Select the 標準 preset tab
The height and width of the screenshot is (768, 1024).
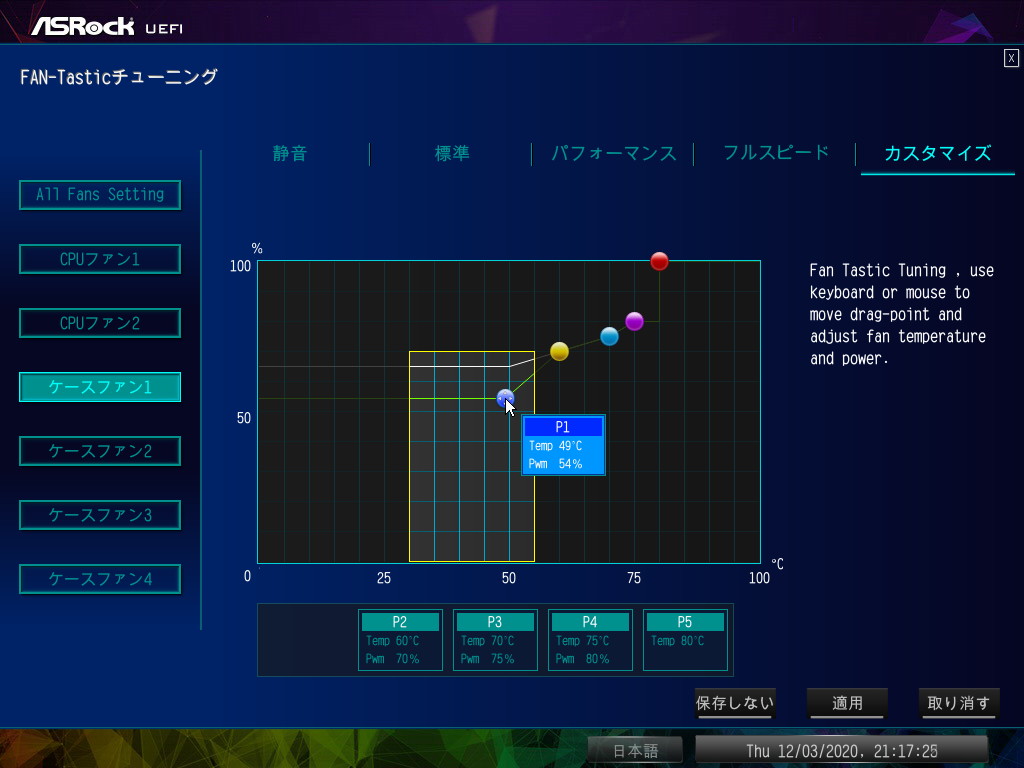pos(452,153)
